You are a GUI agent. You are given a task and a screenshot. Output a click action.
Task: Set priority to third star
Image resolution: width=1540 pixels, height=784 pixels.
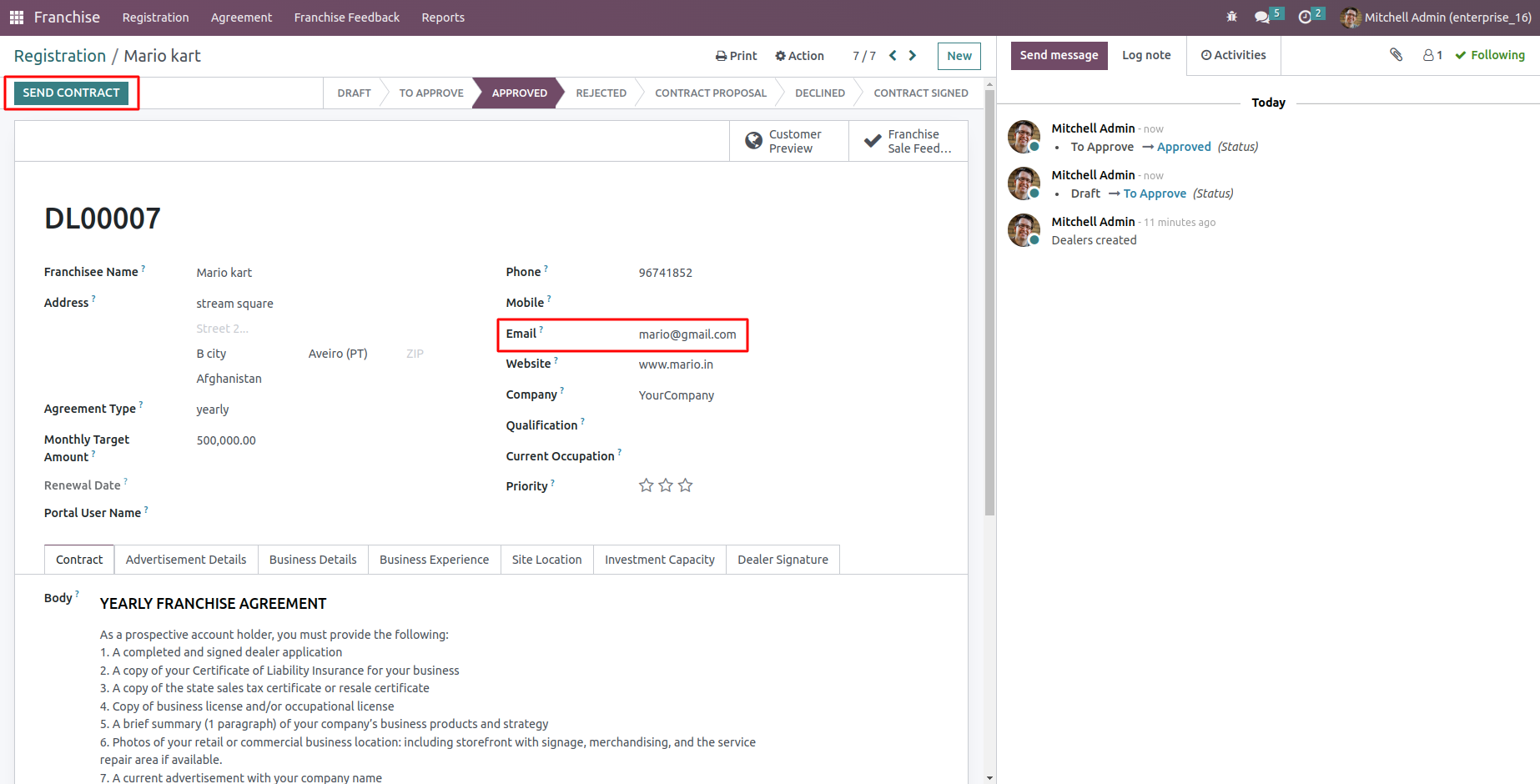pyautogui.click(x=686, y=485)
